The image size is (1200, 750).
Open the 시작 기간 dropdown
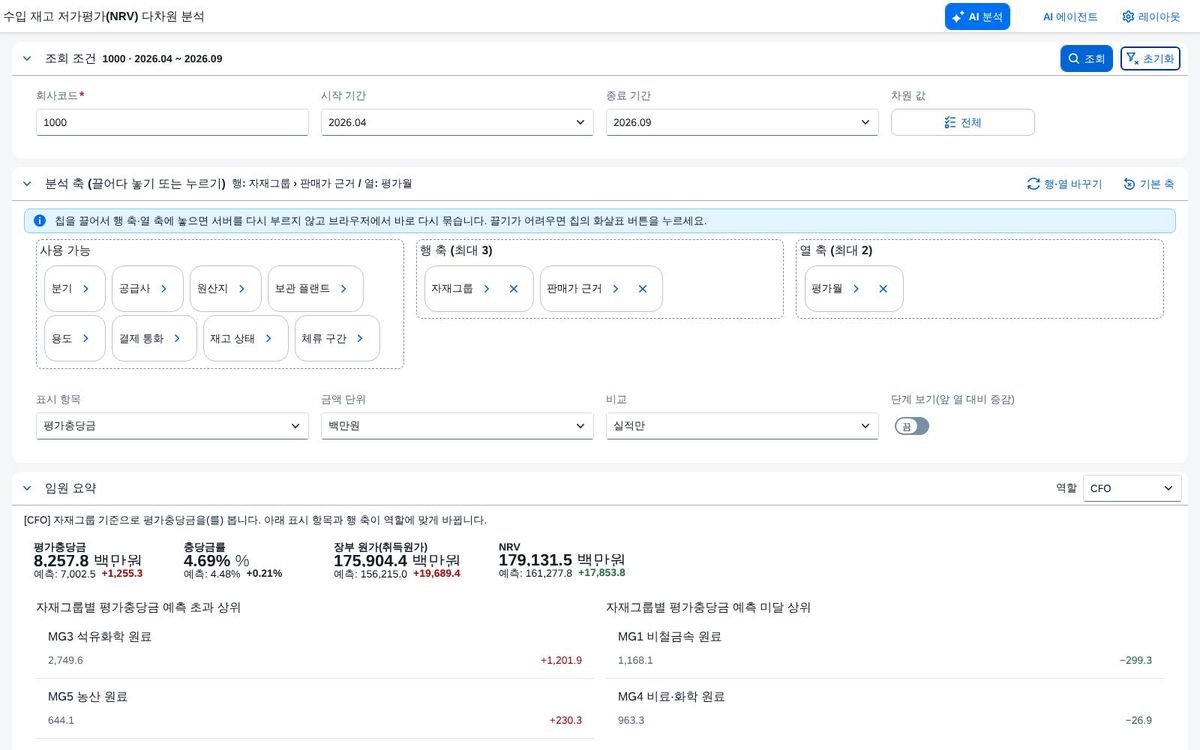[457, 122]
